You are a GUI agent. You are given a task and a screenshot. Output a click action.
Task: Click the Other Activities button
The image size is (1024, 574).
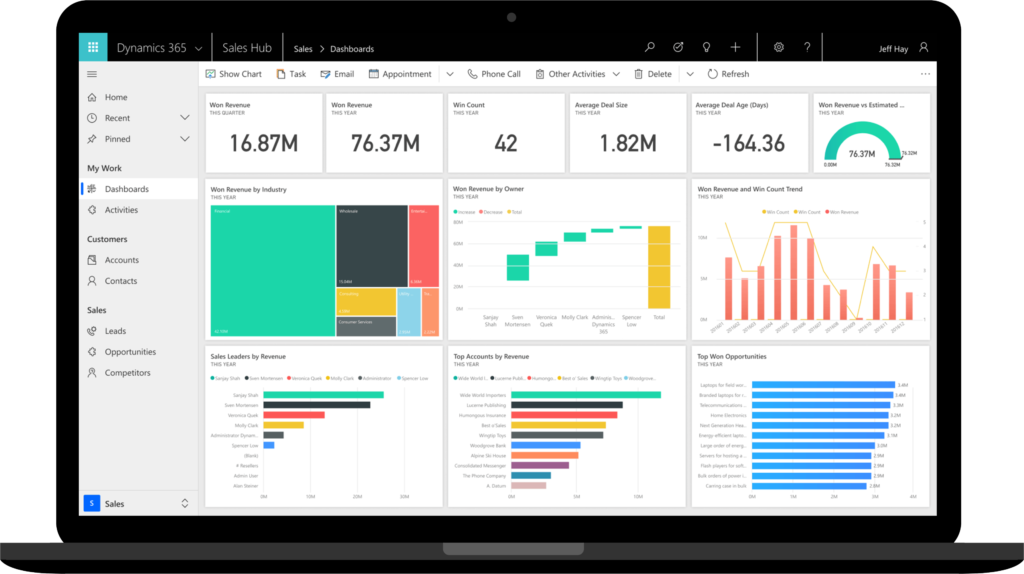[570, 74]
